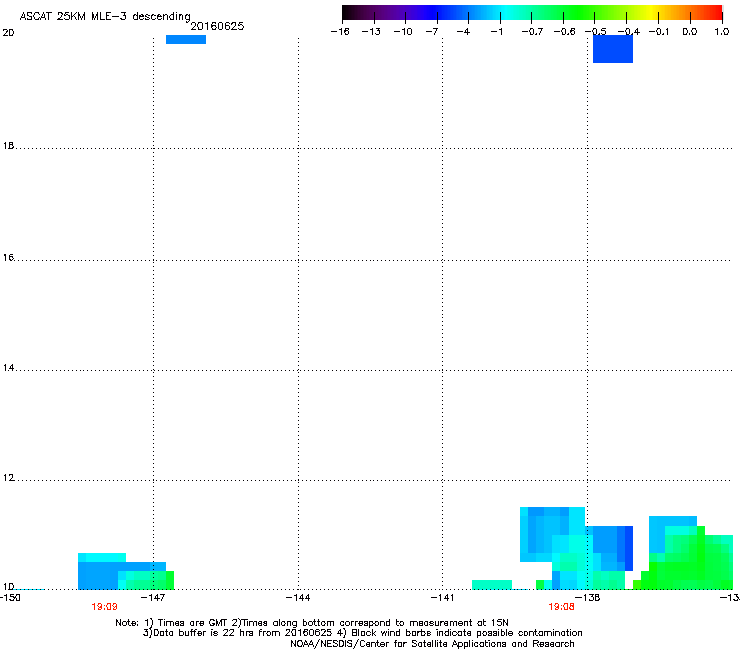The height and width of the screenshot is (650, 740).
Task: Click the latitude label 18
Action: pos(8,146)
